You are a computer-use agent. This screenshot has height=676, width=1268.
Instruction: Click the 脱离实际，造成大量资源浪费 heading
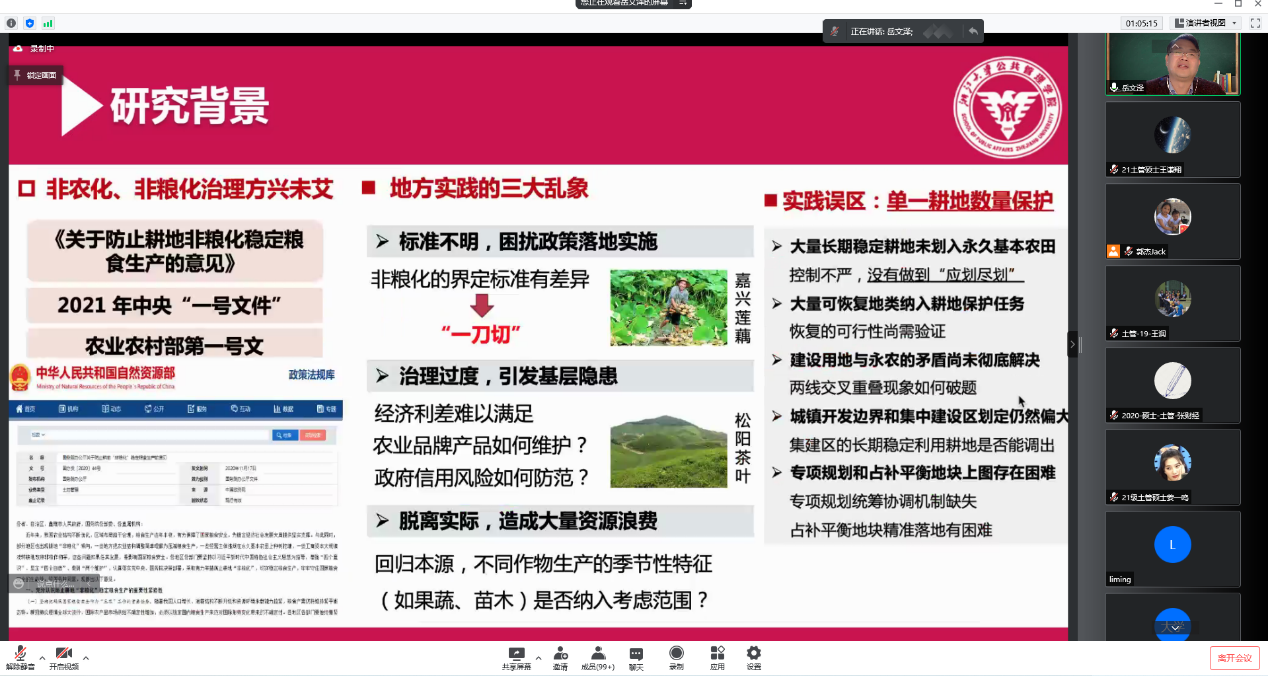coord(529,520)
